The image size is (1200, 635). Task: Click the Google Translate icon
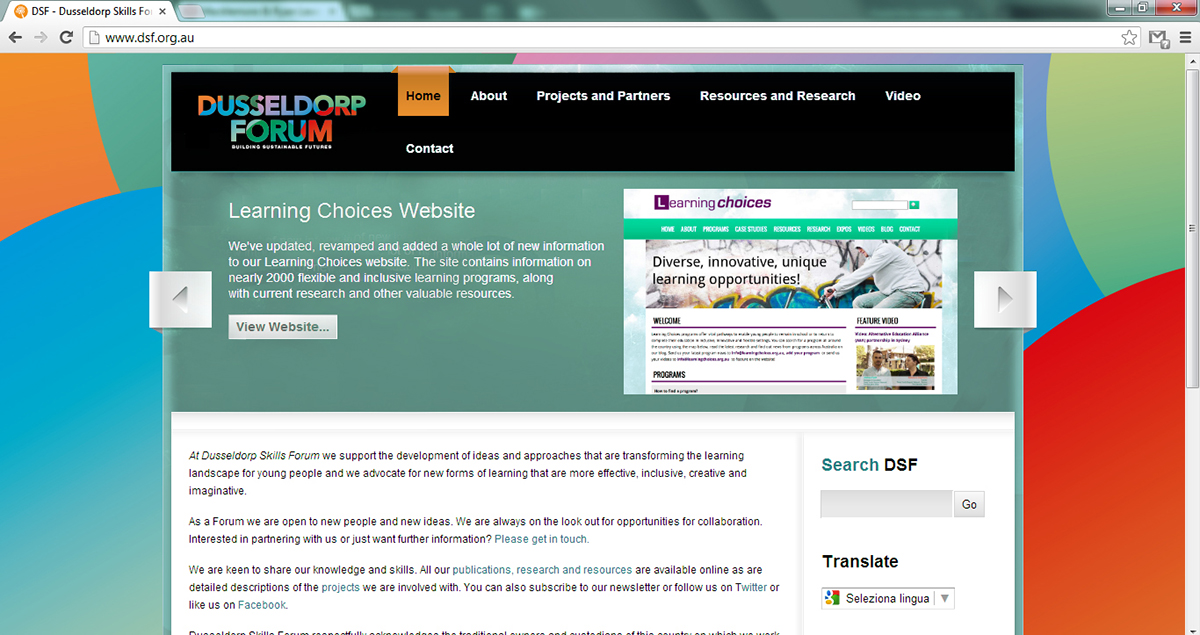pos(832,598)
